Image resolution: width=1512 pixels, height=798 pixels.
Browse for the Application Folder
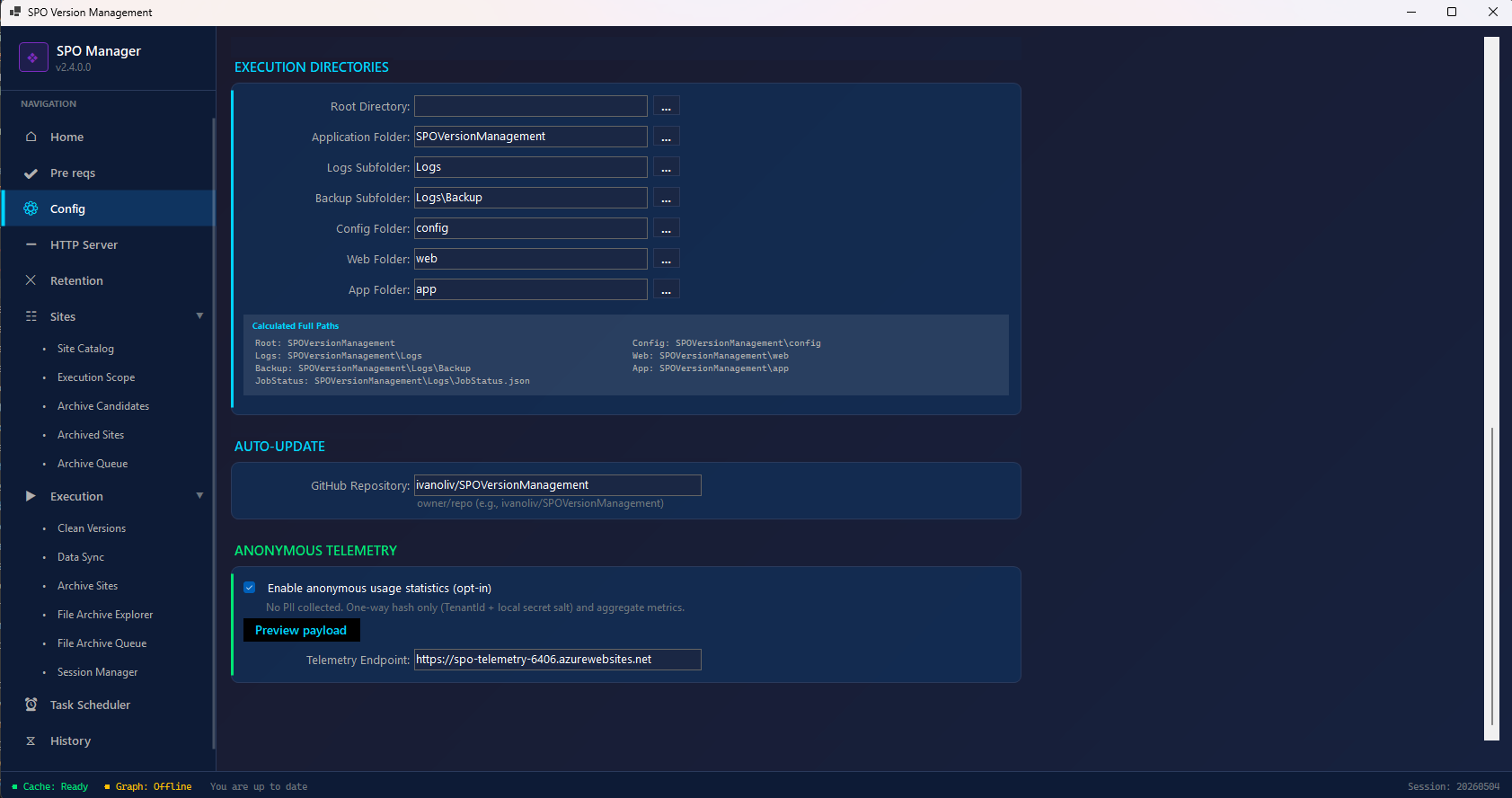666,137
